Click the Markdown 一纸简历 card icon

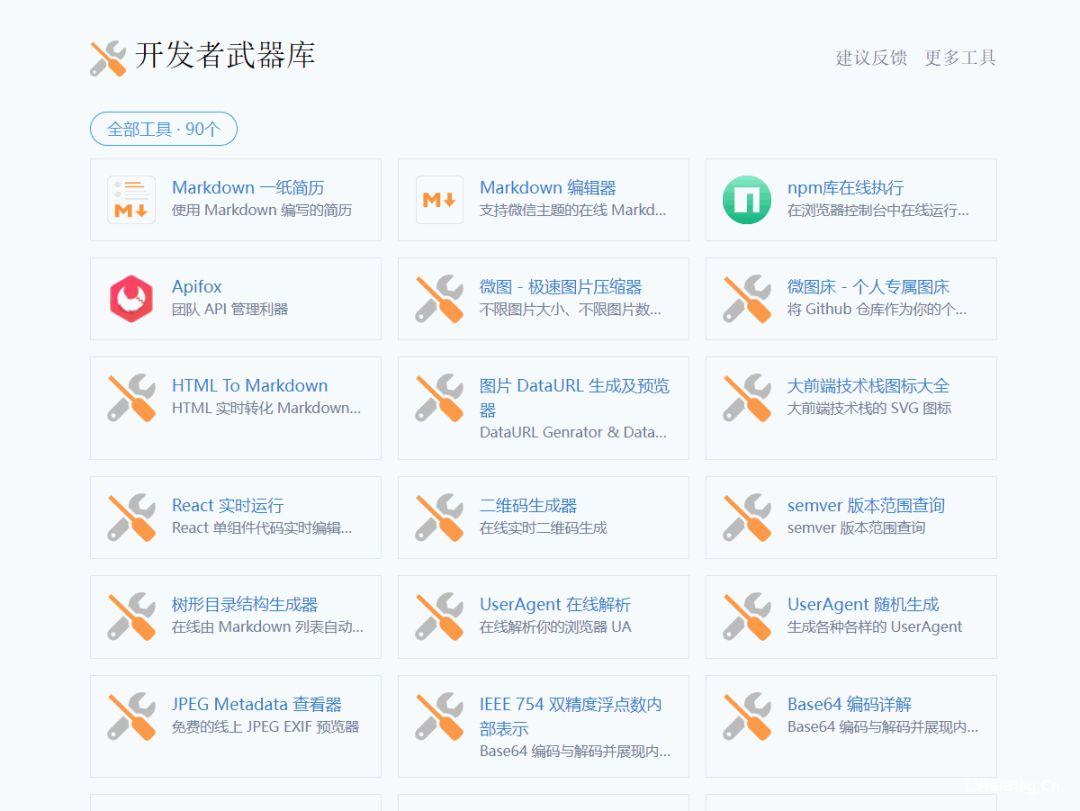coord(131,200)
